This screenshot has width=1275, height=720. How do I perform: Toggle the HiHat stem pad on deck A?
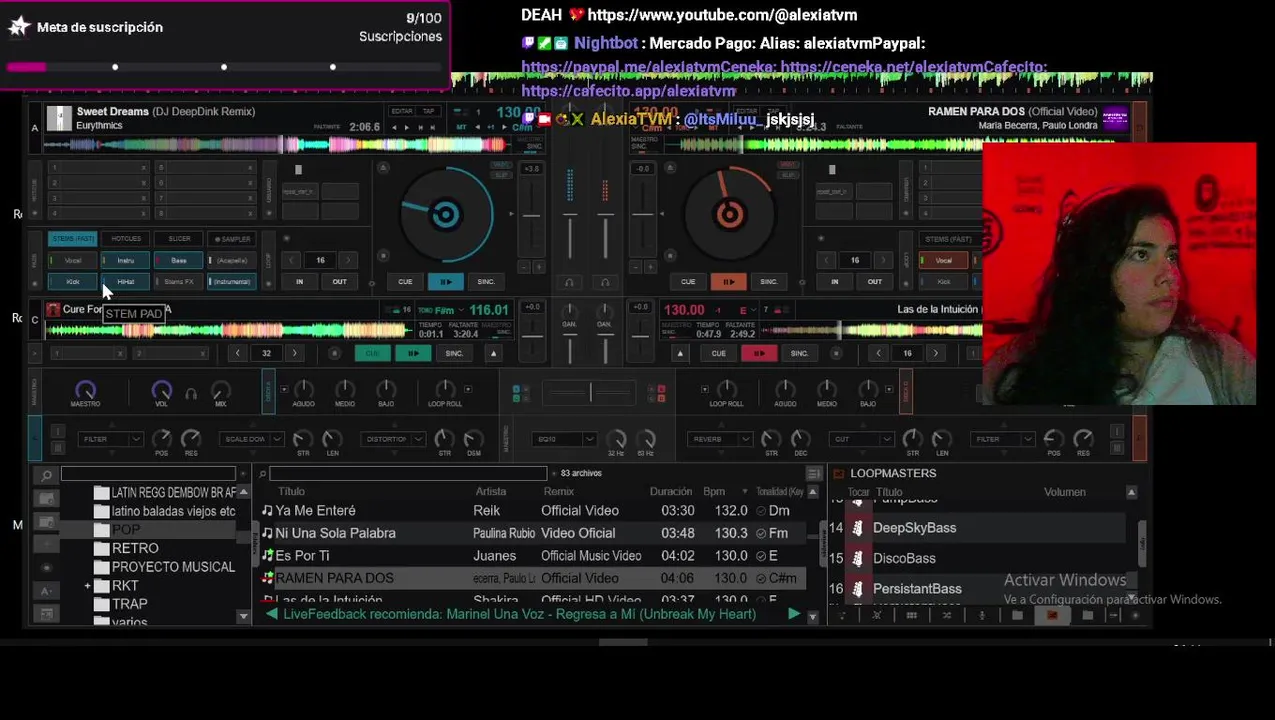tap(125, 282)
